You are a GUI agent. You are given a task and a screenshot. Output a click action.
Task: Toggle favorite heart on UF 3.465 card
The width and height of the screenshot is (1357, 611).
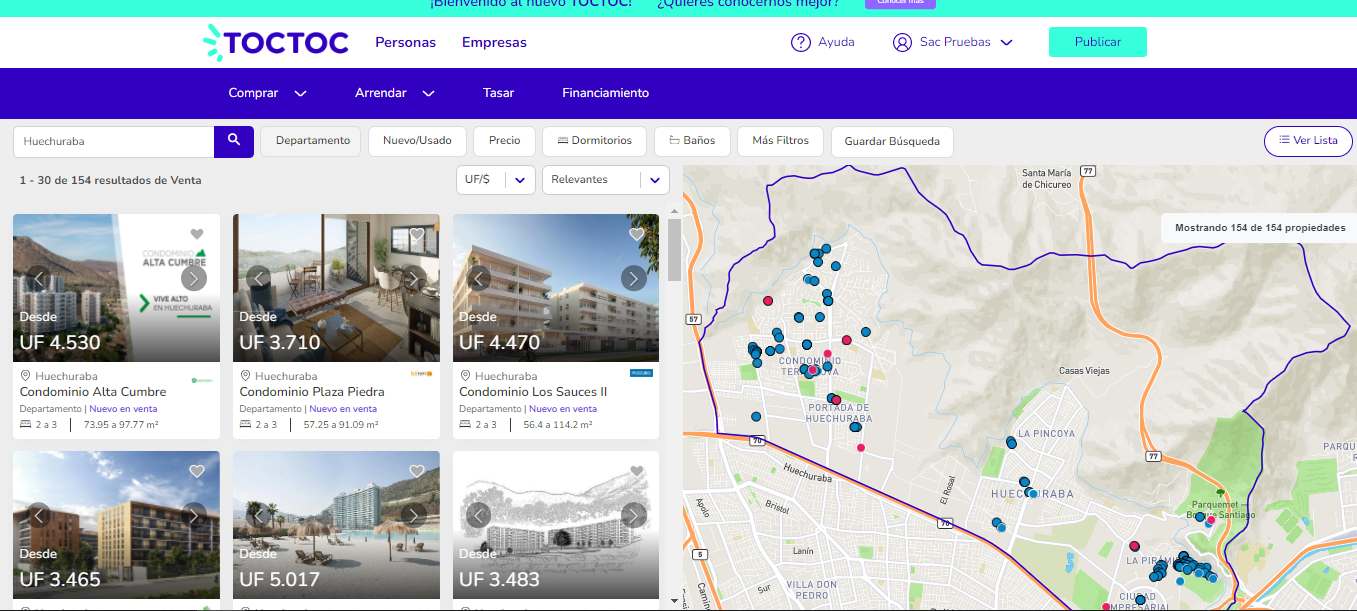197,471
